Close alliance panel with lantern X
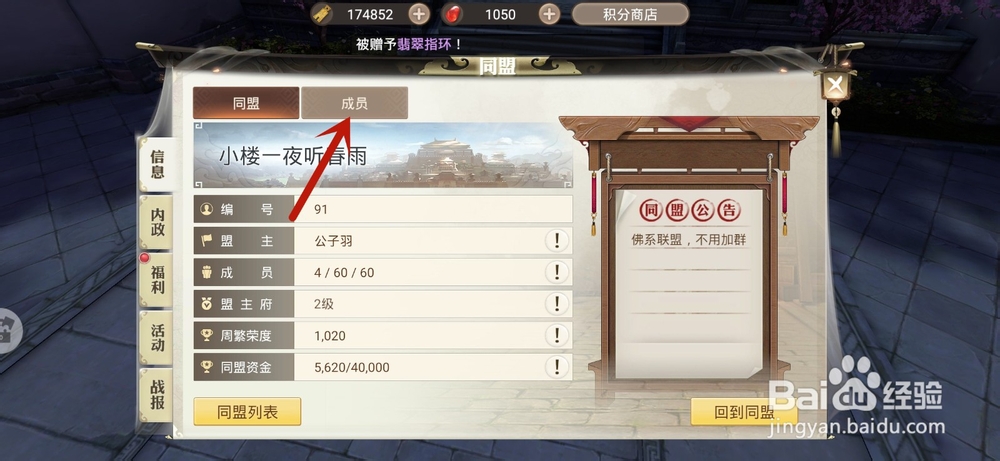Image resolution: width=1000 pixels, height=461 pixels. pyautogui.click(x=836, y=84)
